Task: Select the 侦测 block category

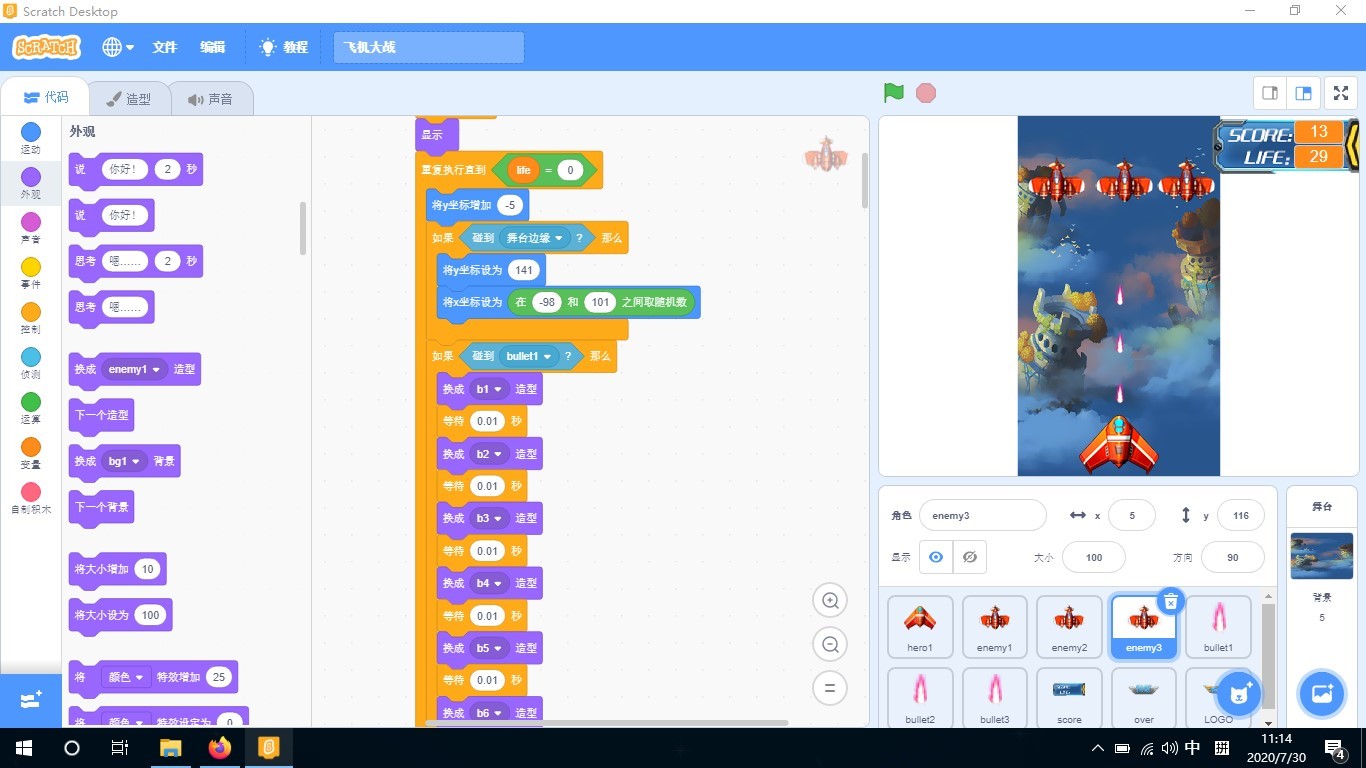Action: click(31, 363)
